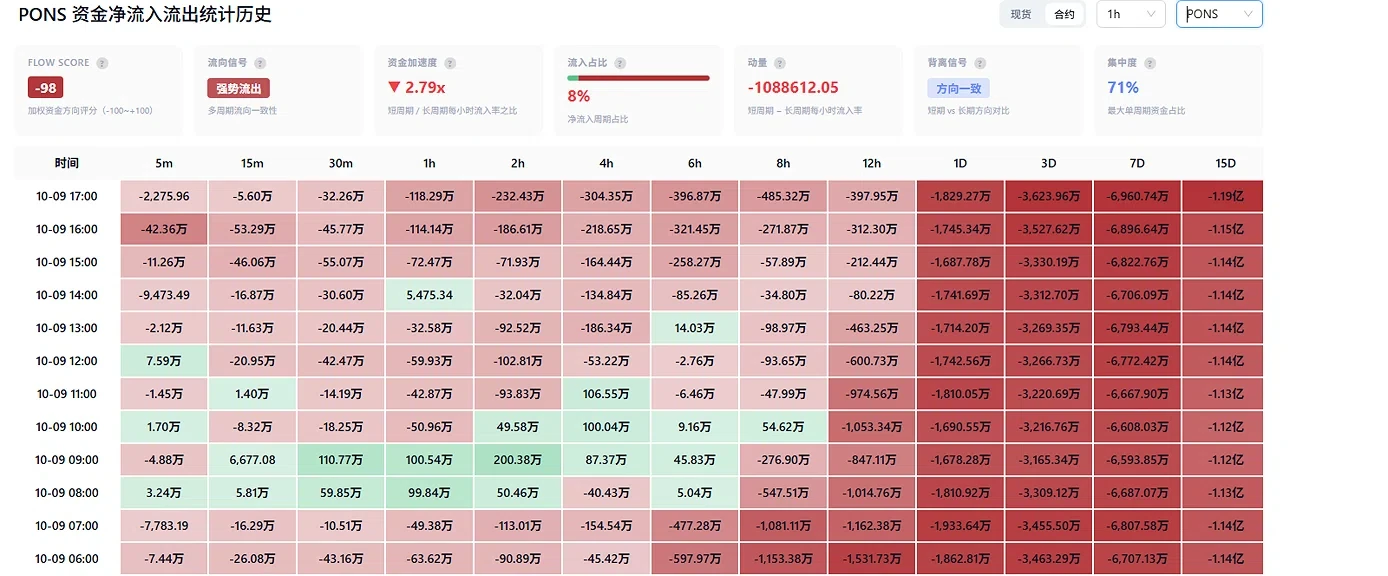The height and width of the screenshot is (576, 1388).
Task: Click the -98 flow score badge
Action: pyautogui.click(x=46, y=88)
